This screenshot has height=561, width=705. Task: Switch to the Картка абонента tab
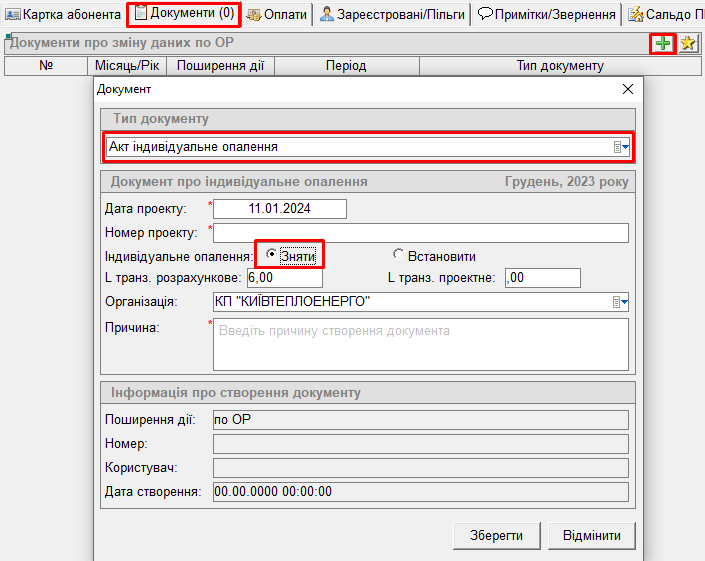point(62,14)
